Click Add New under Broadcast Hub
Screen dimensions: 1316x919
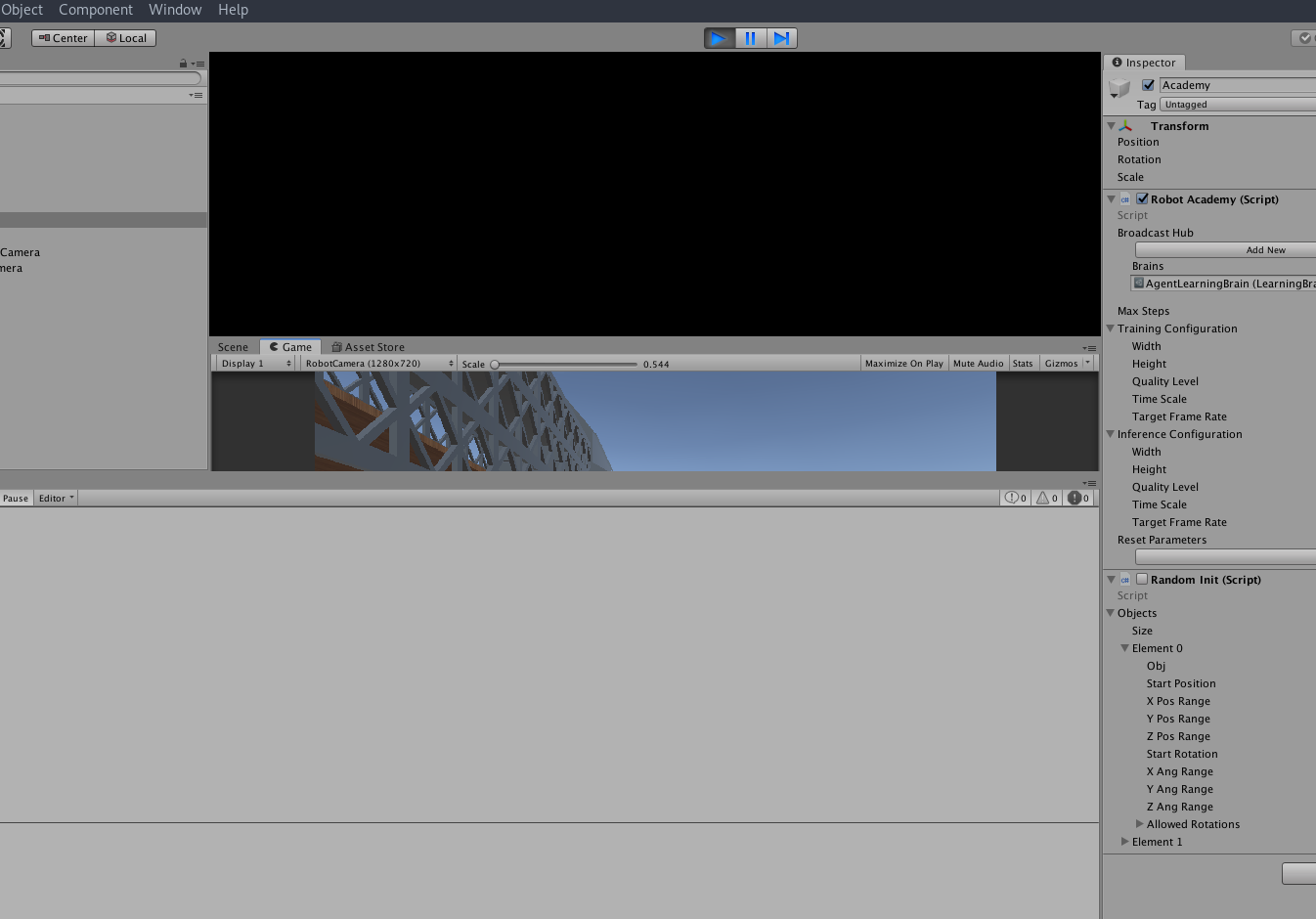pyautogui.click(x=1265, y=249)
